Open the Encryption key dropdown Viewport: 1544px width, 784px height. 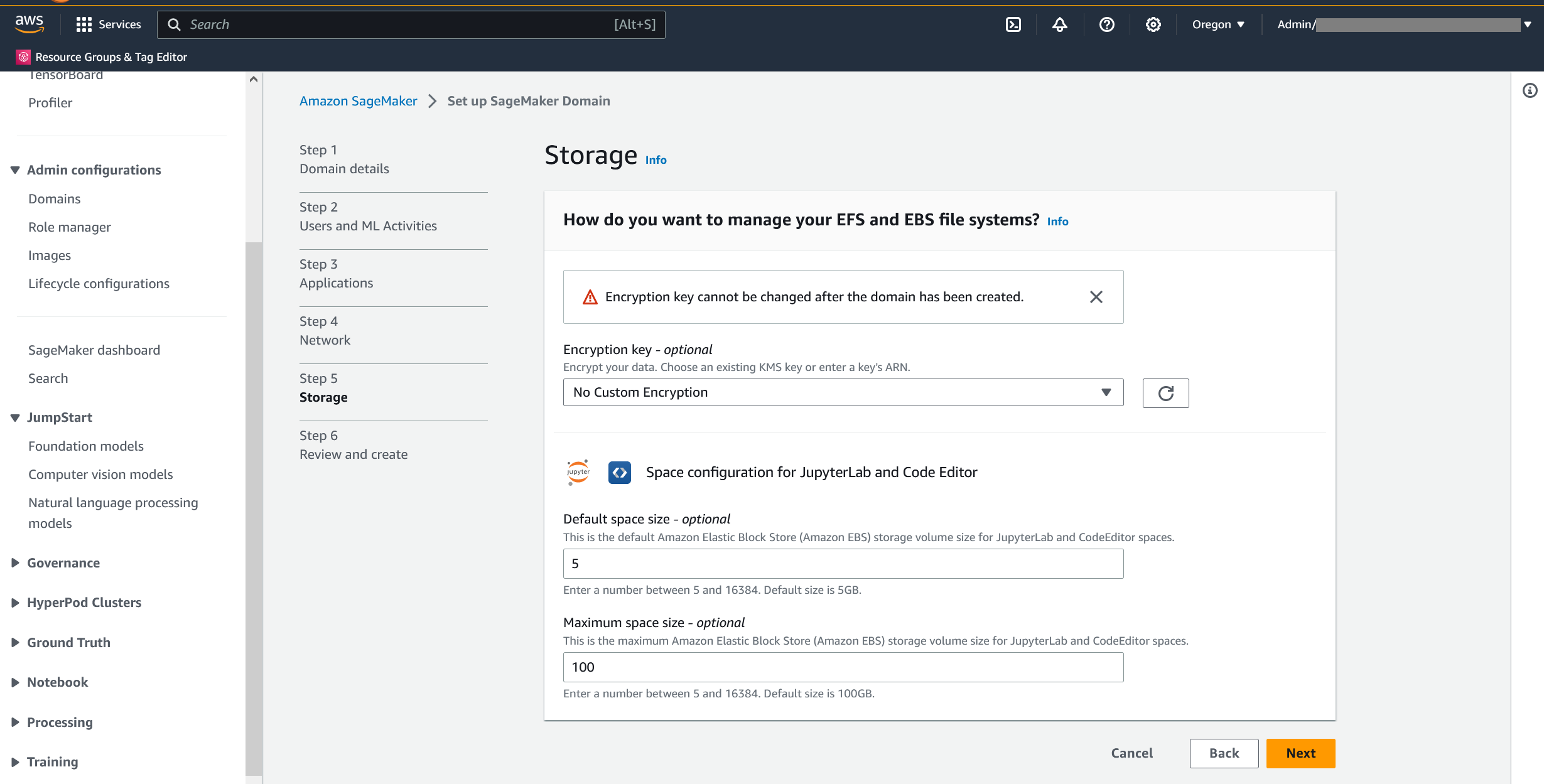click(843, 392)
